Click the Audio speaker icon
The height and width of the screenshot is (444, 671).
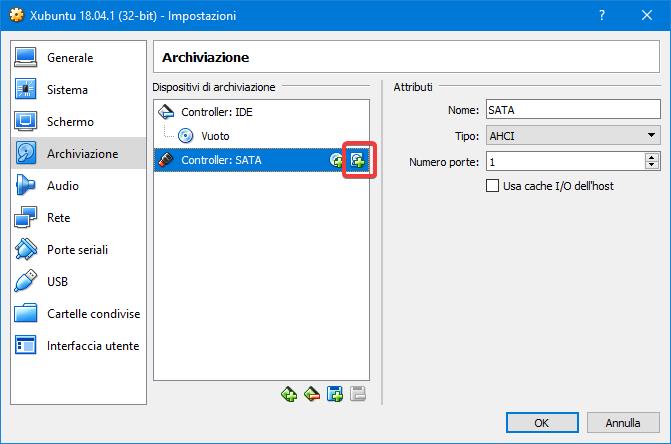(x=25, y=185)
